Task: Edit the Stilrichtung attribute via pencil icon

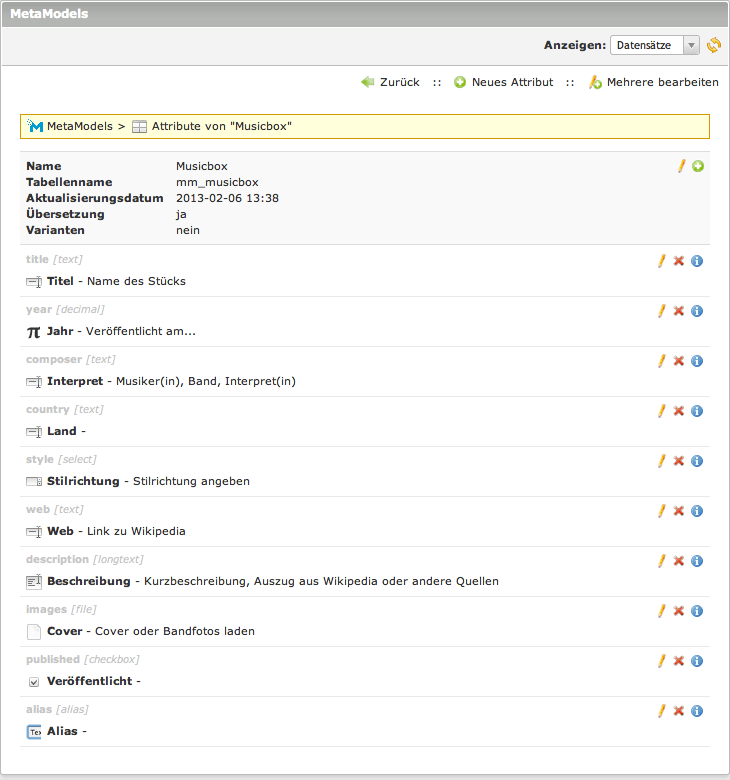Action: click(x=661, y=461)
